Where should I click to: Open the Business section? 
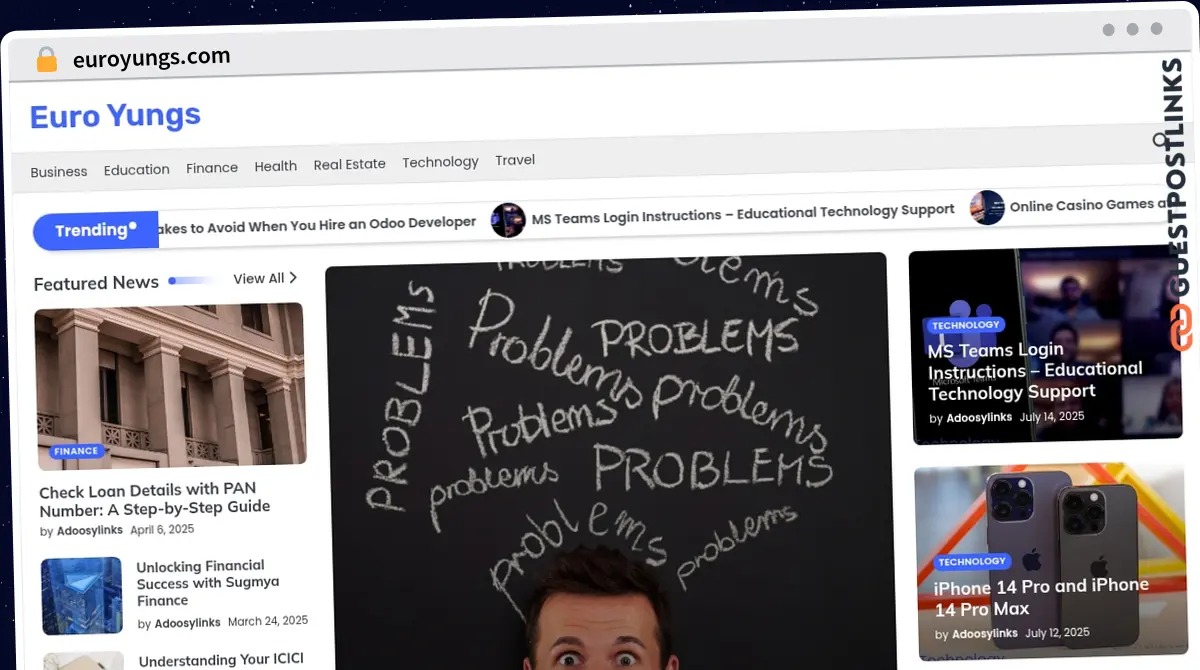[x=58, y=171]
